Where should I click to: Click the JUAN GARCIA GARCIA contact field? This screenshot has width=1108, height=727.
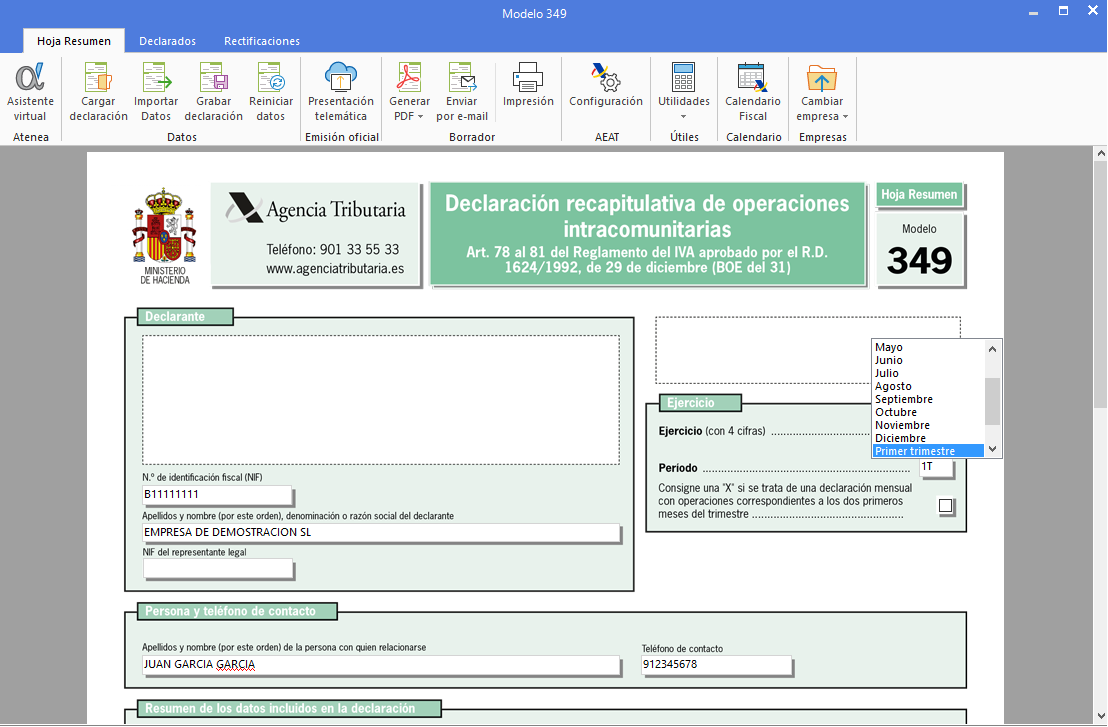pos(382,664)
